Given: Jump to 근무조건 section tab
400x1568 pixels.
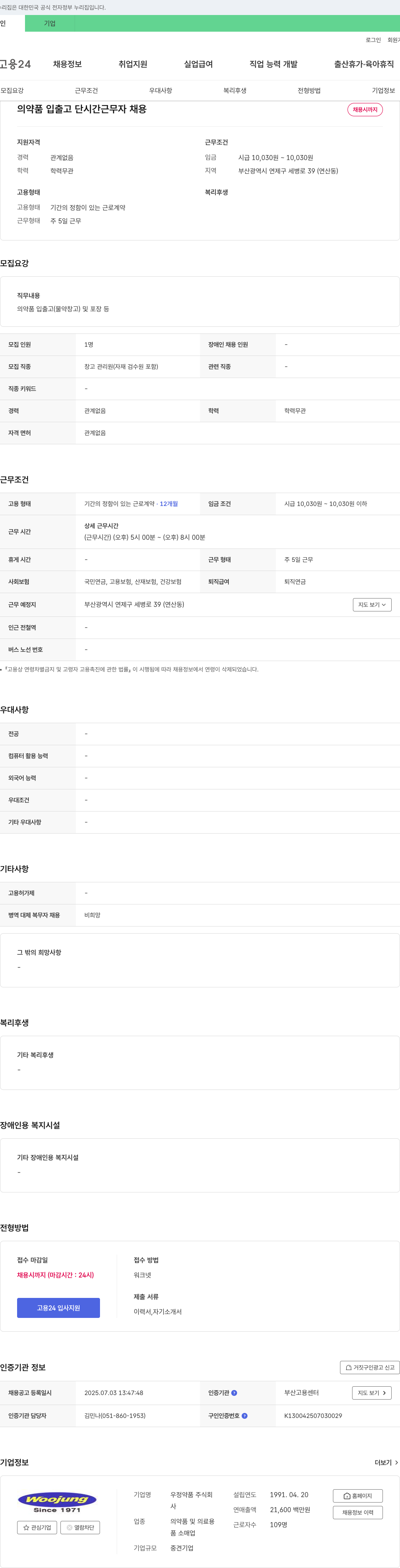Looking at the screenshot, I should point(86,91).
